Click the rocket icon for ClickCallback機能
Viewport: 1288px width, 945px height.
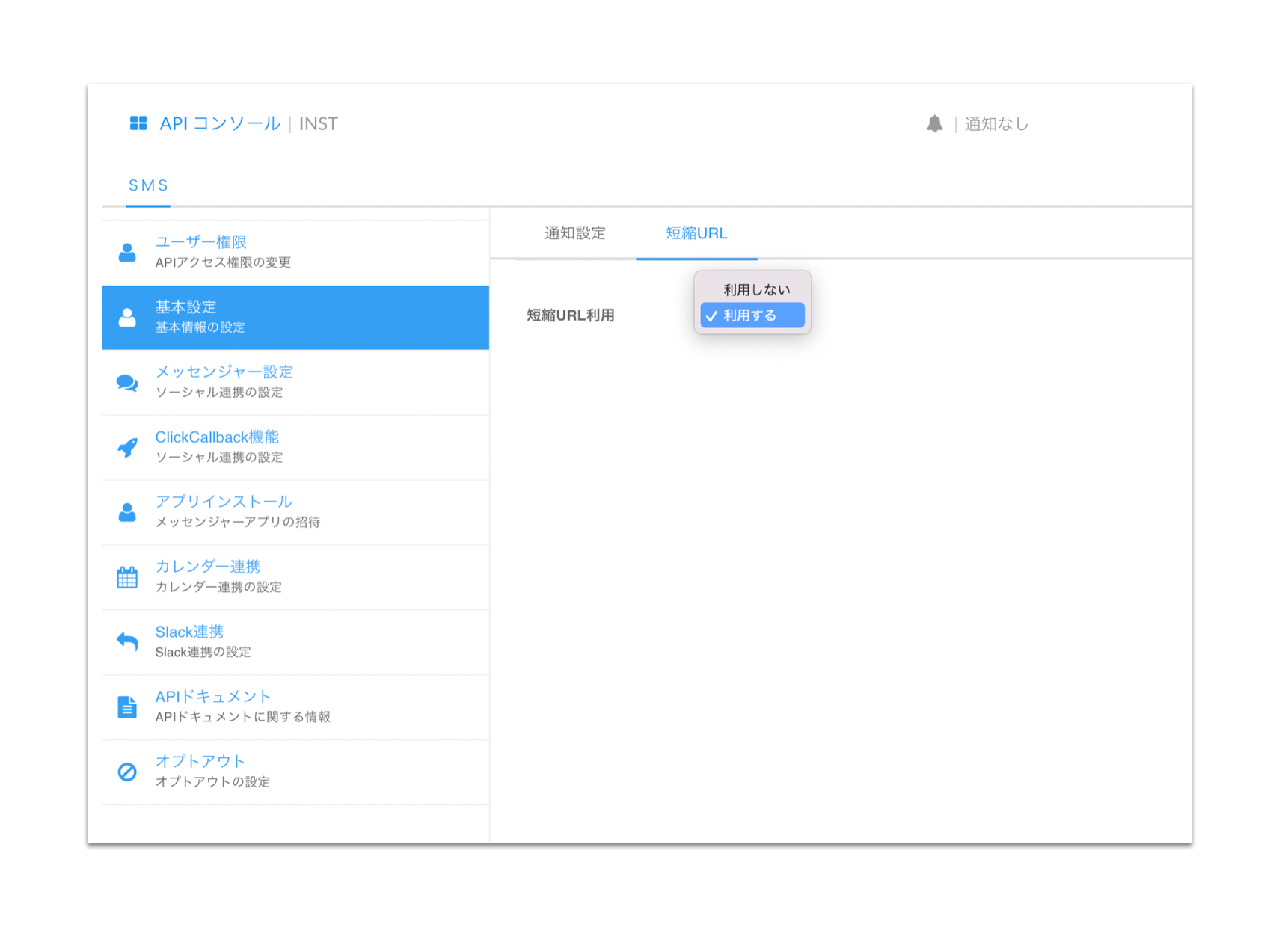click(127, 447)
